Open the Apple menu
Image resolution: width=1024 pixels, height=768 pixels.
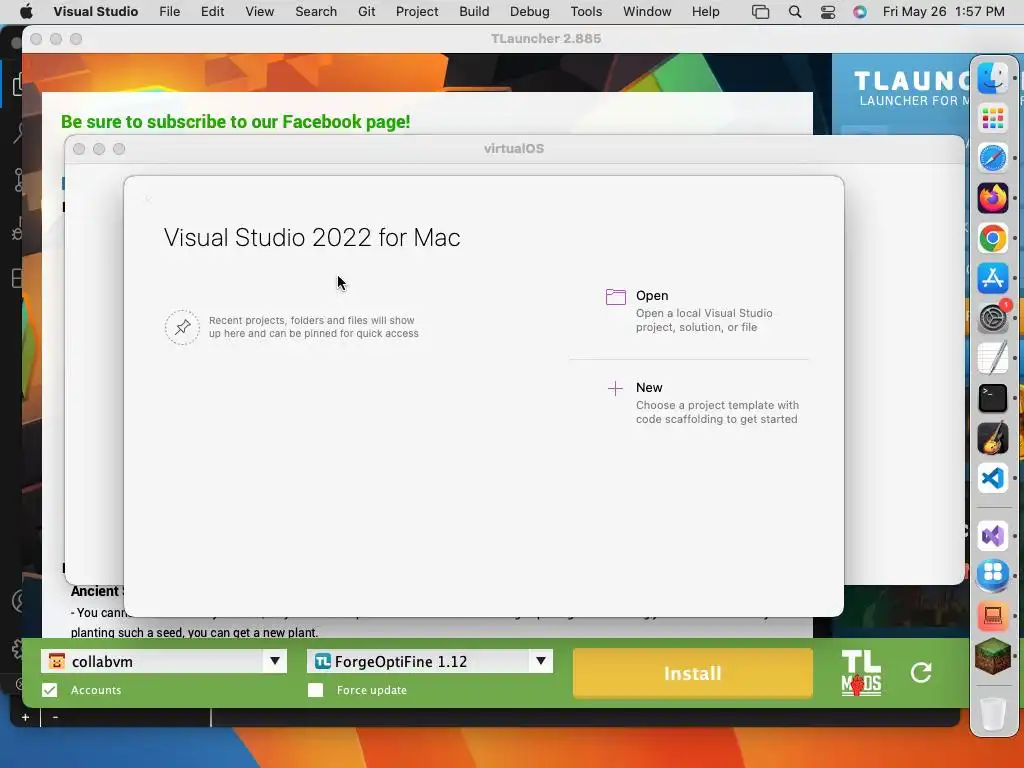(26, 12)
